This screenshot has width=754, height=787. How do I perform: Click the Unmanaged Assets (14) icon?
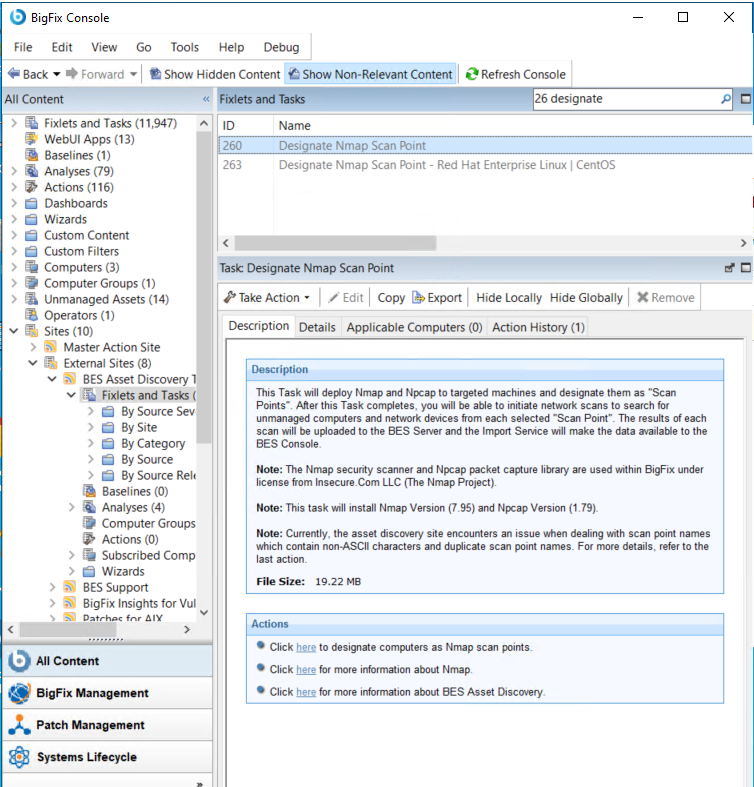point(32,299)
